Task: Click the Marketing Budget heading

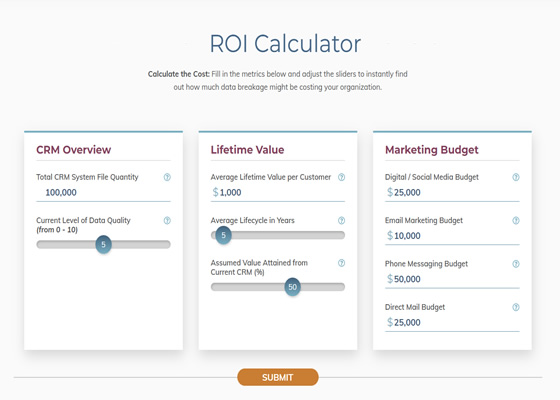Action: 432,150
